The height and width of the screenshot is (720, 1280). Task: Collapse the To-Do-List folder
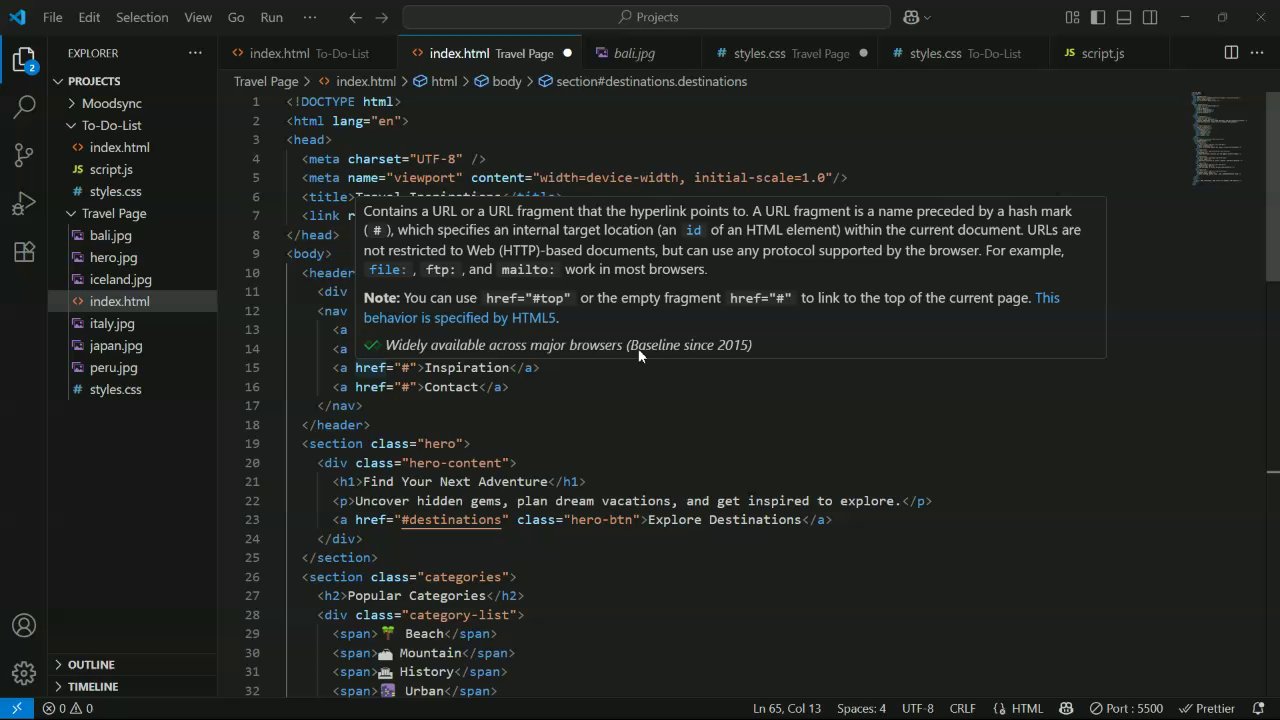pos(111,125)
